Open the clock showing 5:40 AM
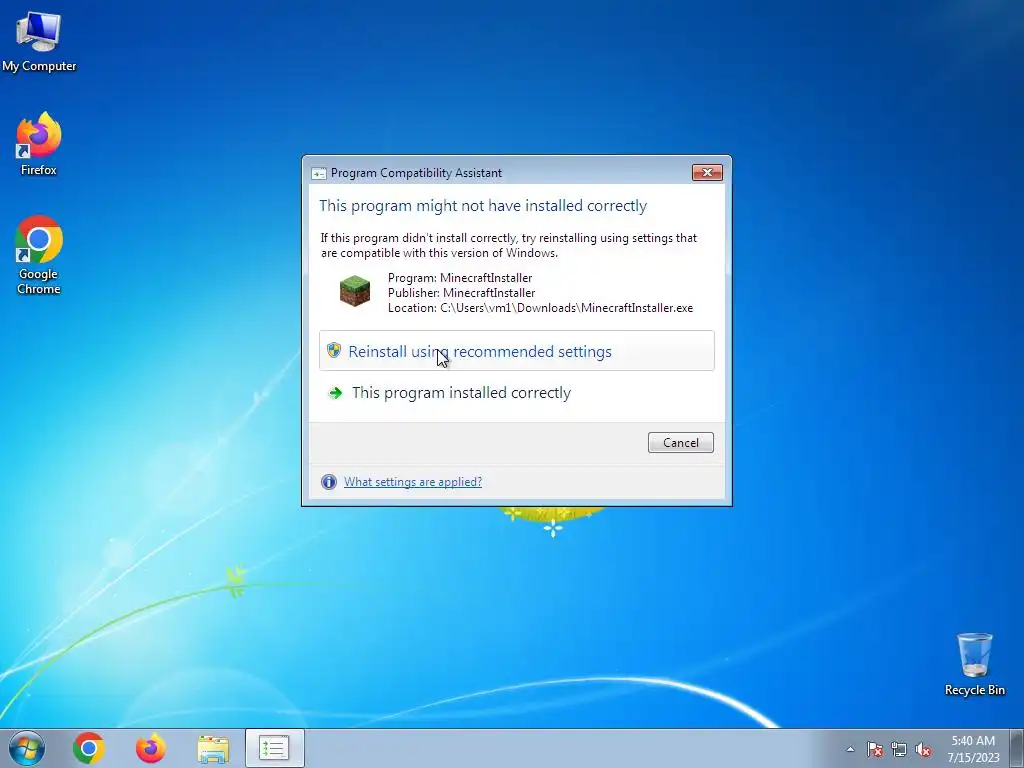 (973, 749)
